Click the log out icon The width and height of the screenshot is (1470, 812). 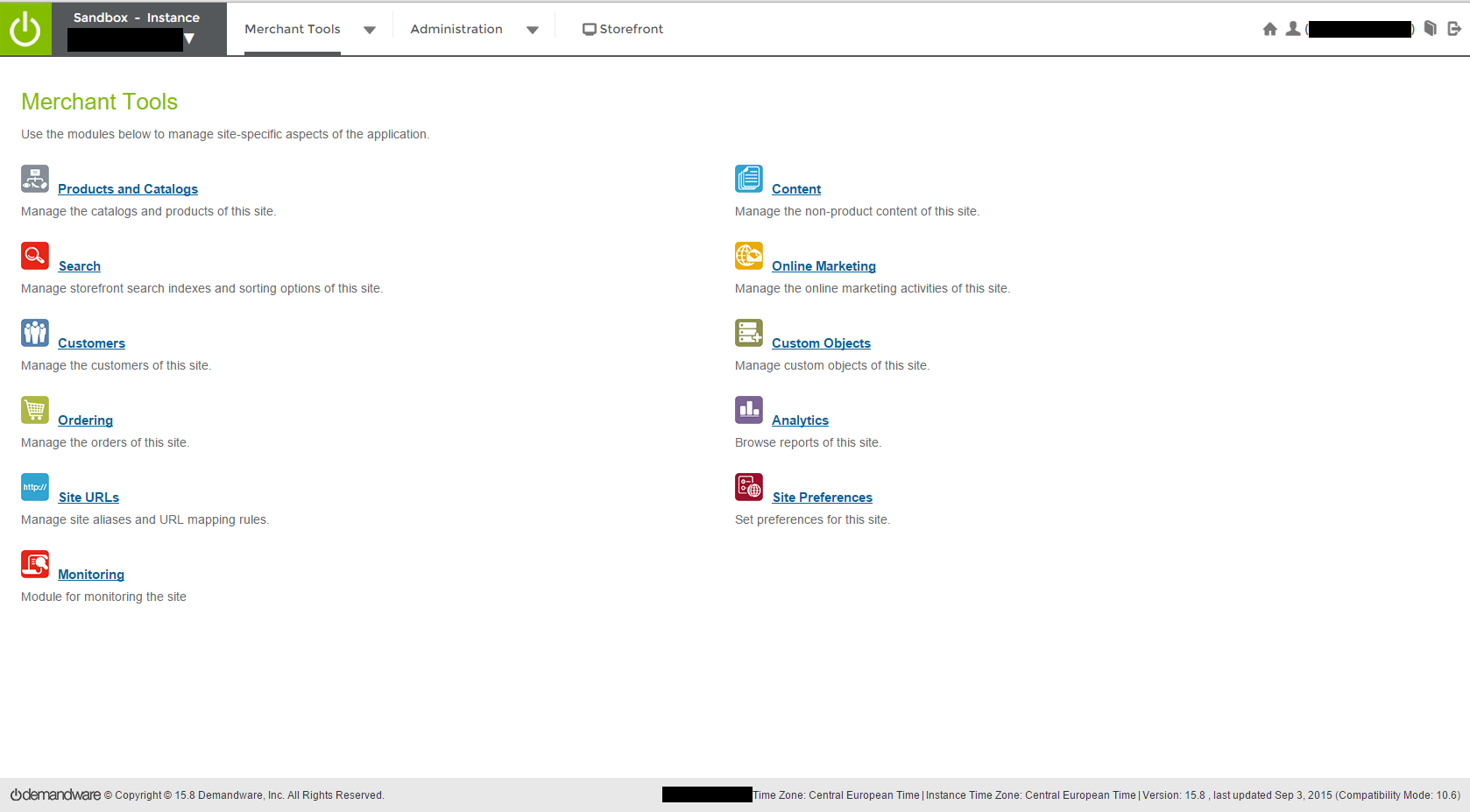coord(1454,29)
